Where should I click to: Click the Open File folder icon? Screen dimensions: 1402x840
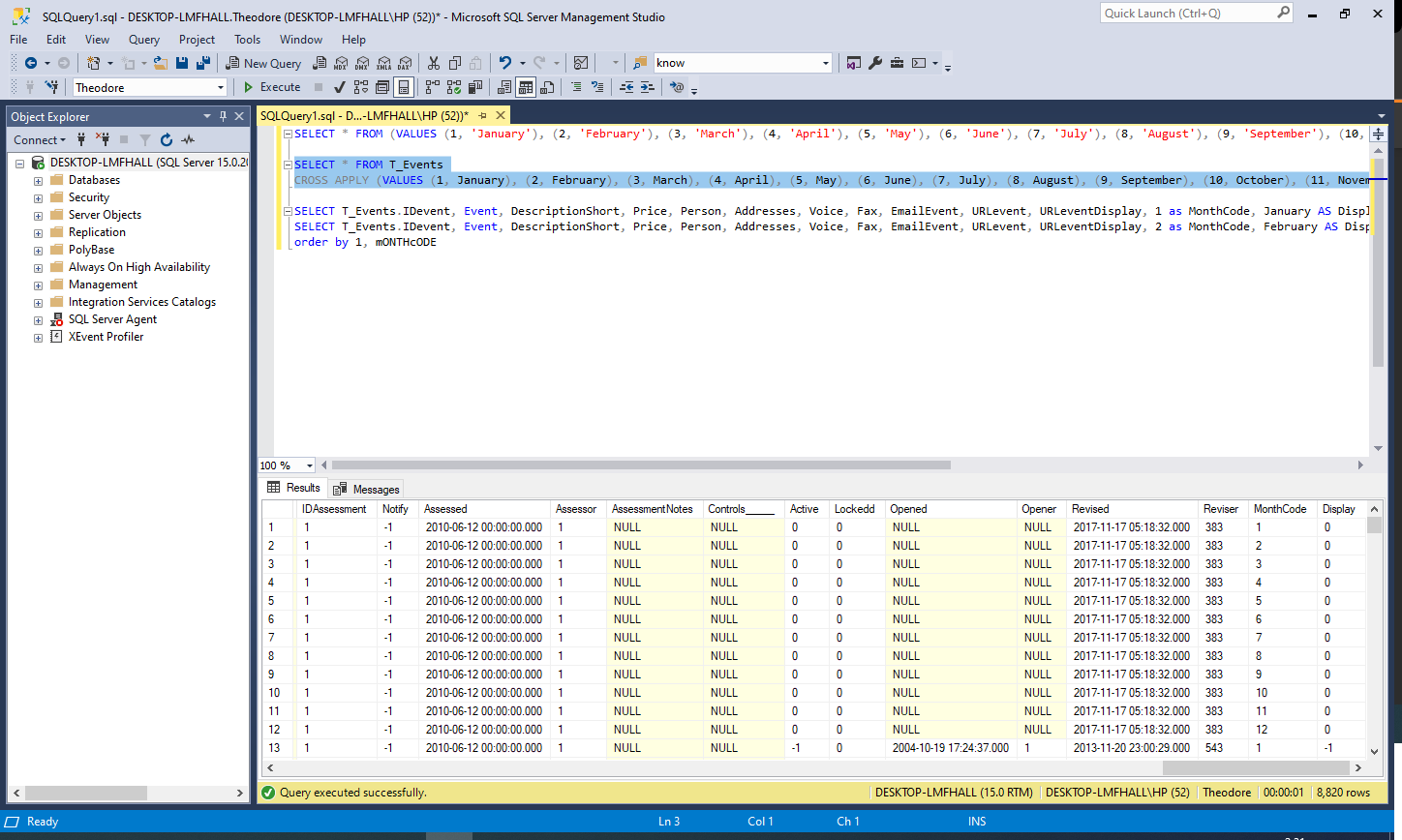tap(161, 63)
